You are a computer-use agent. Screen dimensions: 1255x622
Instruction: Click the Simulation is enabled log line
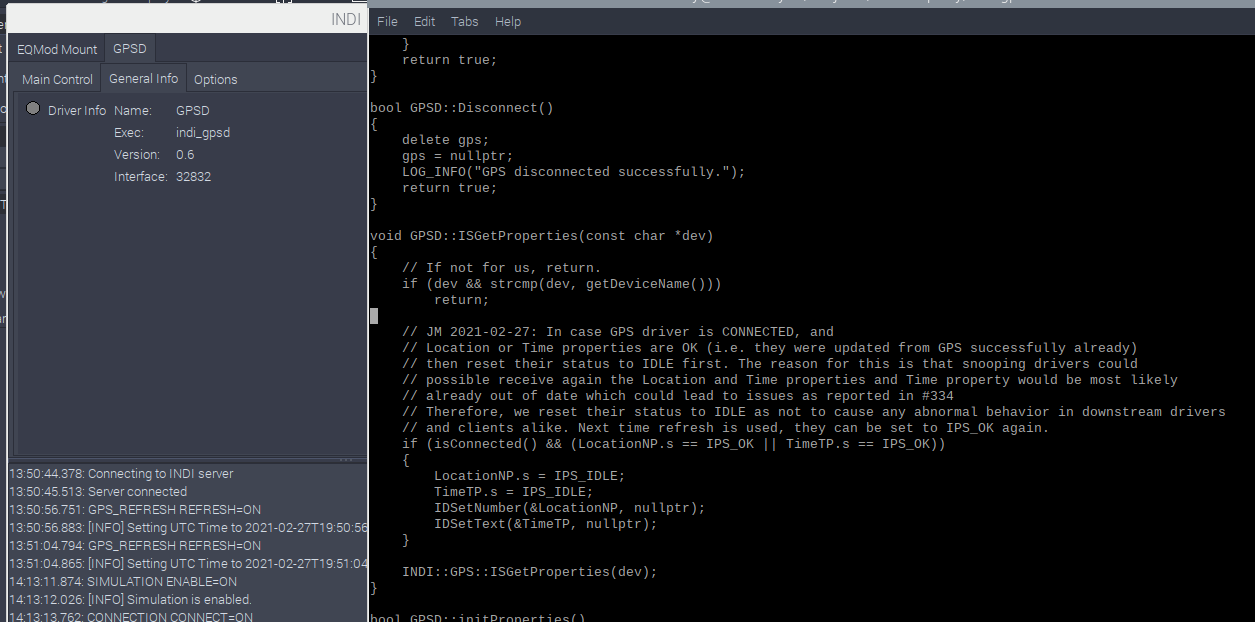click(130, 600)
